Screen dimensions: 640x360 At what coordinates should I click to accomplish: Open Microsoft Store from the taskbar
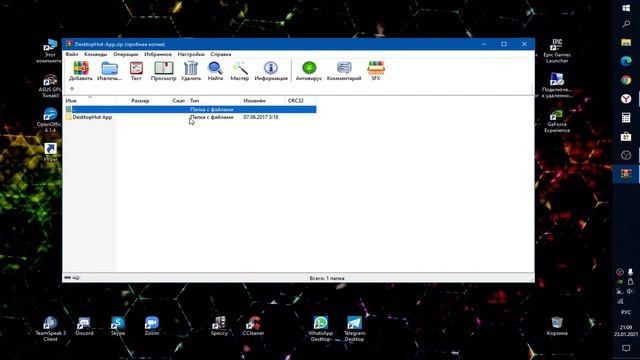click(626, 136)
